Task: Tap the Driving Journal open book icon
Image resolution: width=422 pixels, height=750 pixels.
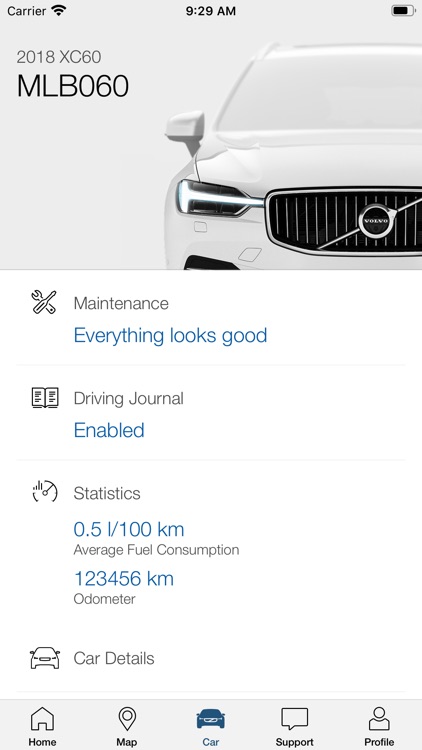Action: pyautogui.click(x=45, y=398)
